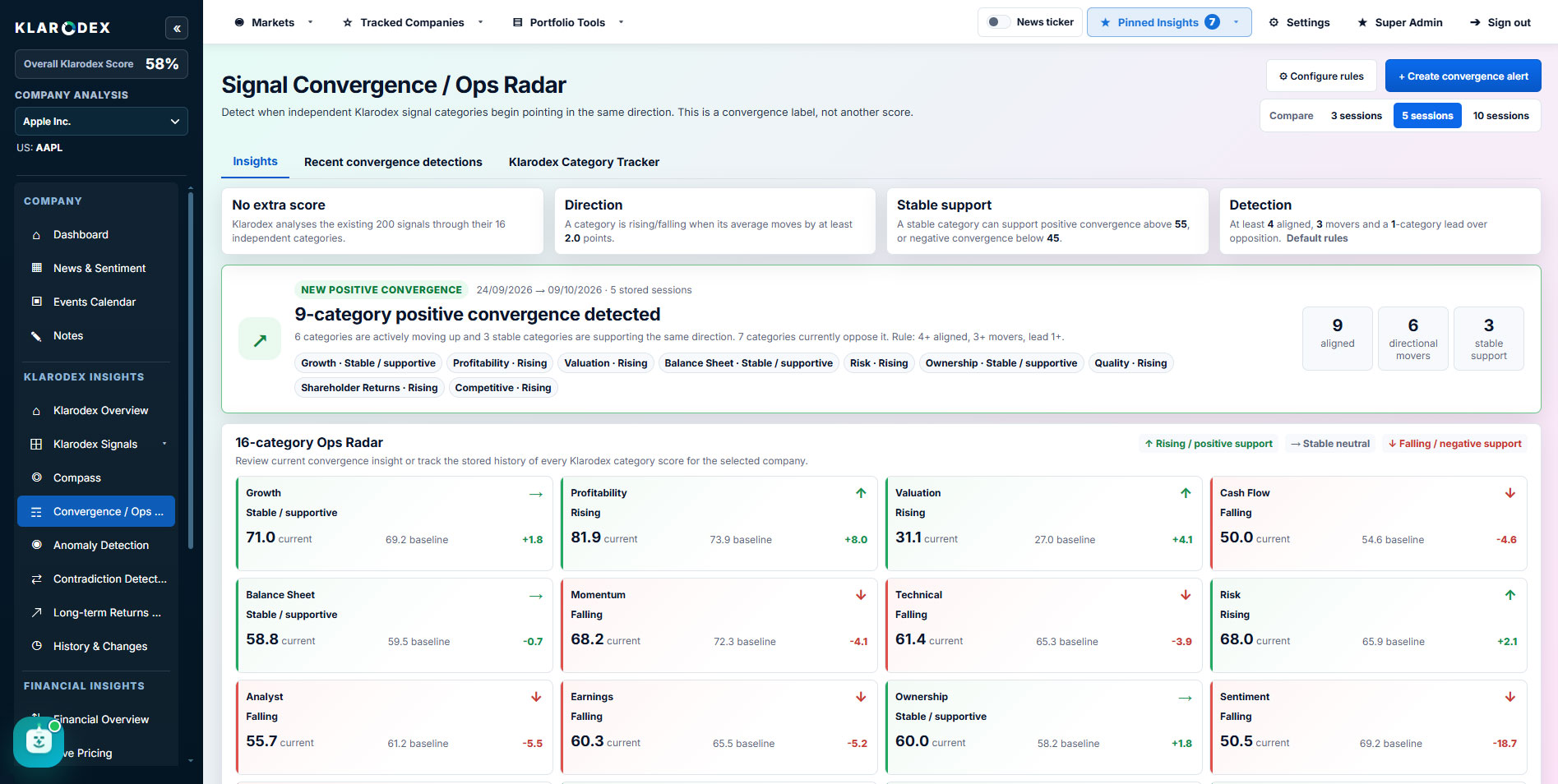Click the Compass icon in sidebar

point(36,477)
